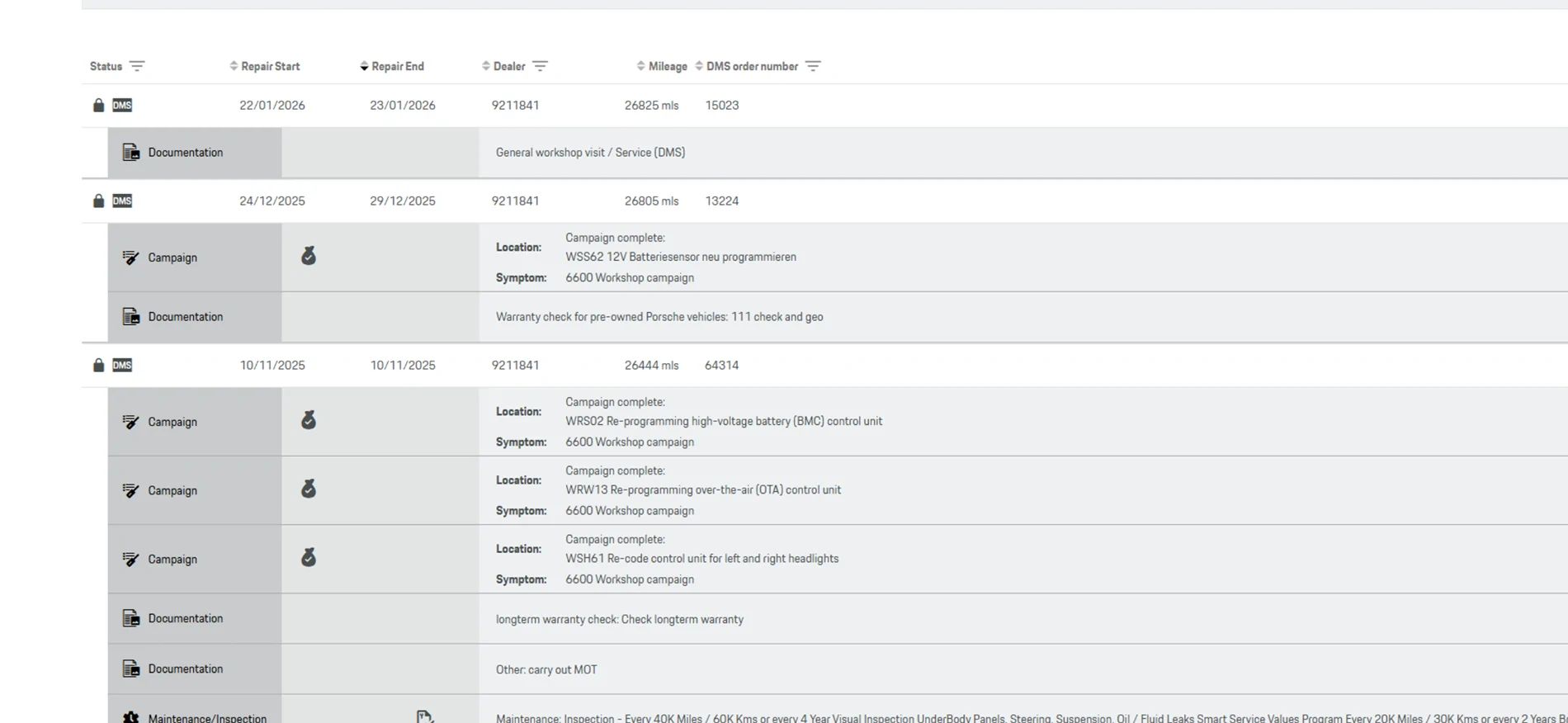Click the DMS badge for order 64314

pyautogui.click(x=122, y=365)
